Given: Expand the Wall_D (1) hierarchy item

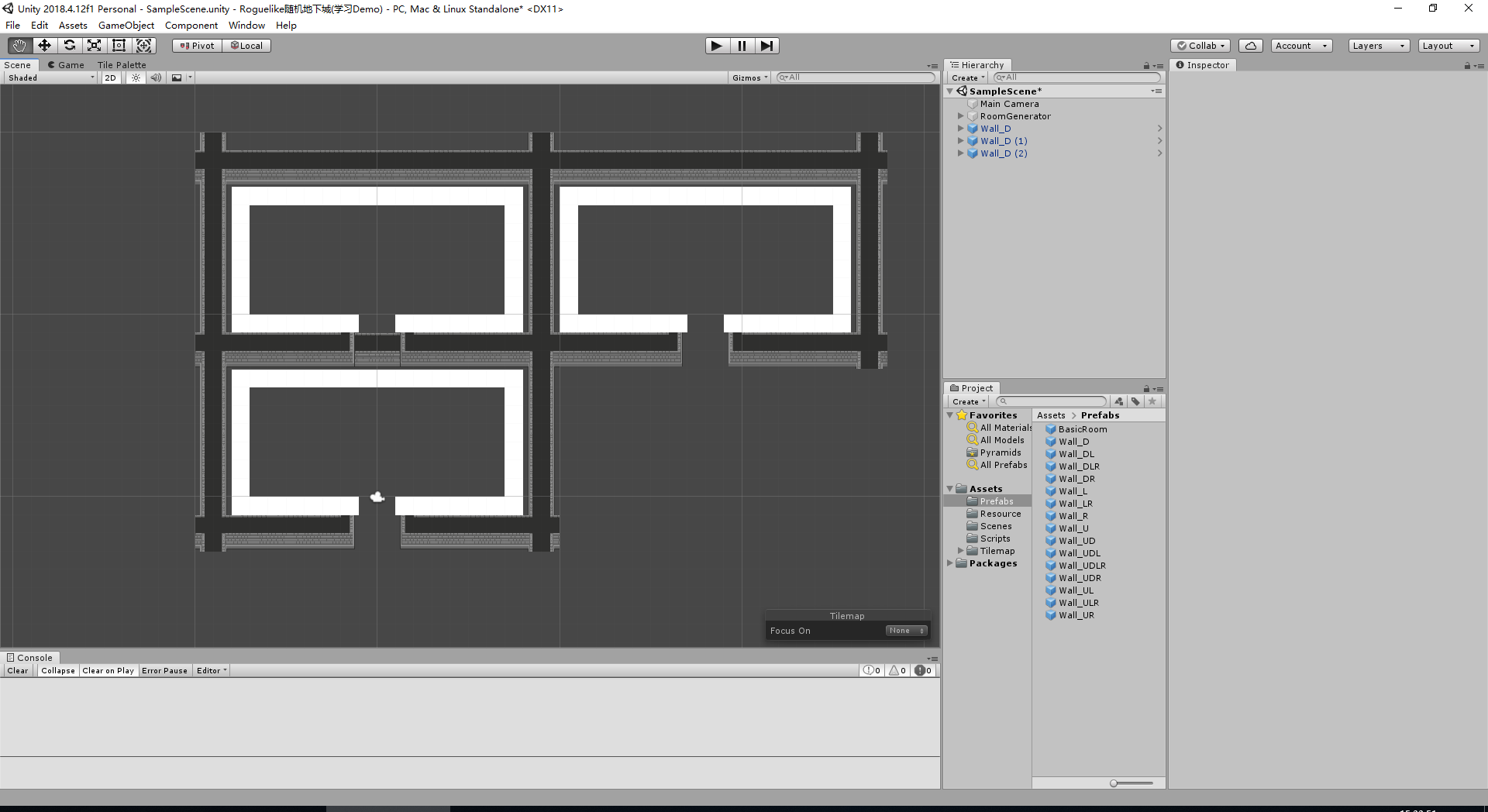Looking at the screenshot, I should (x=961, y=140).
